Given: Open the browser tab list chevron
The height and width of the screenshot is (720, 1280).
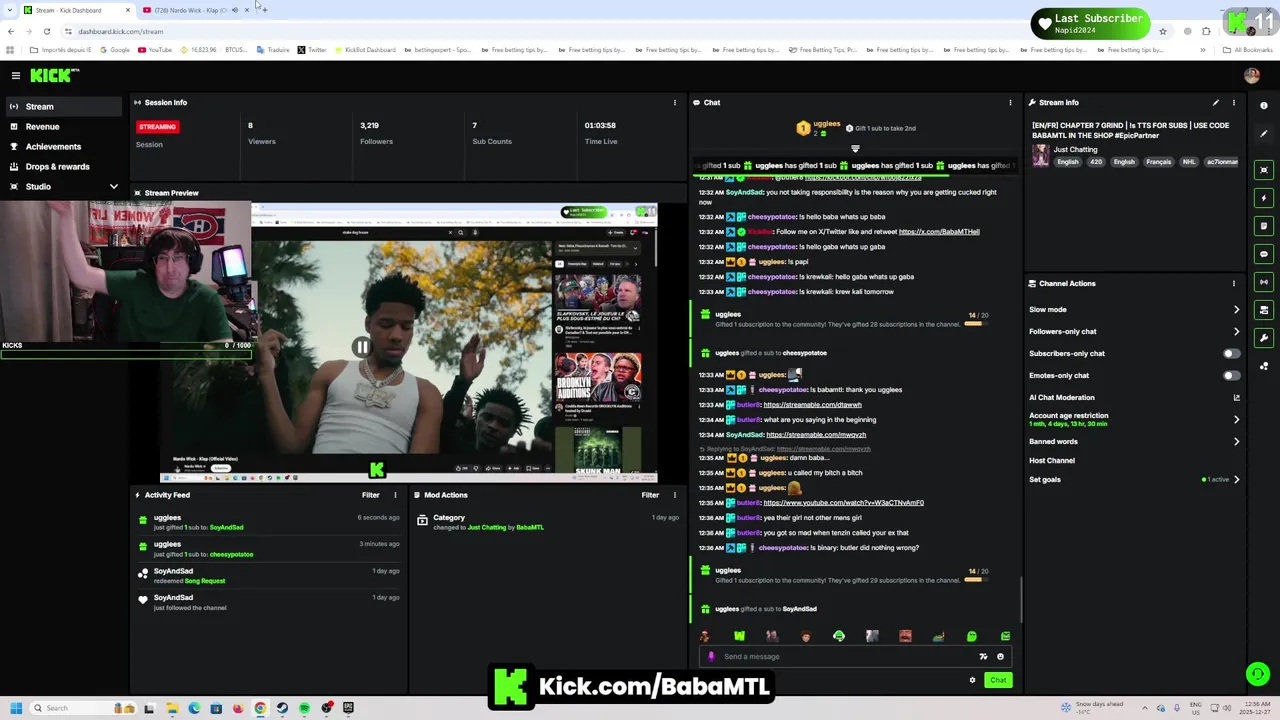Looking at the screenshot, I should pos(10,10).
